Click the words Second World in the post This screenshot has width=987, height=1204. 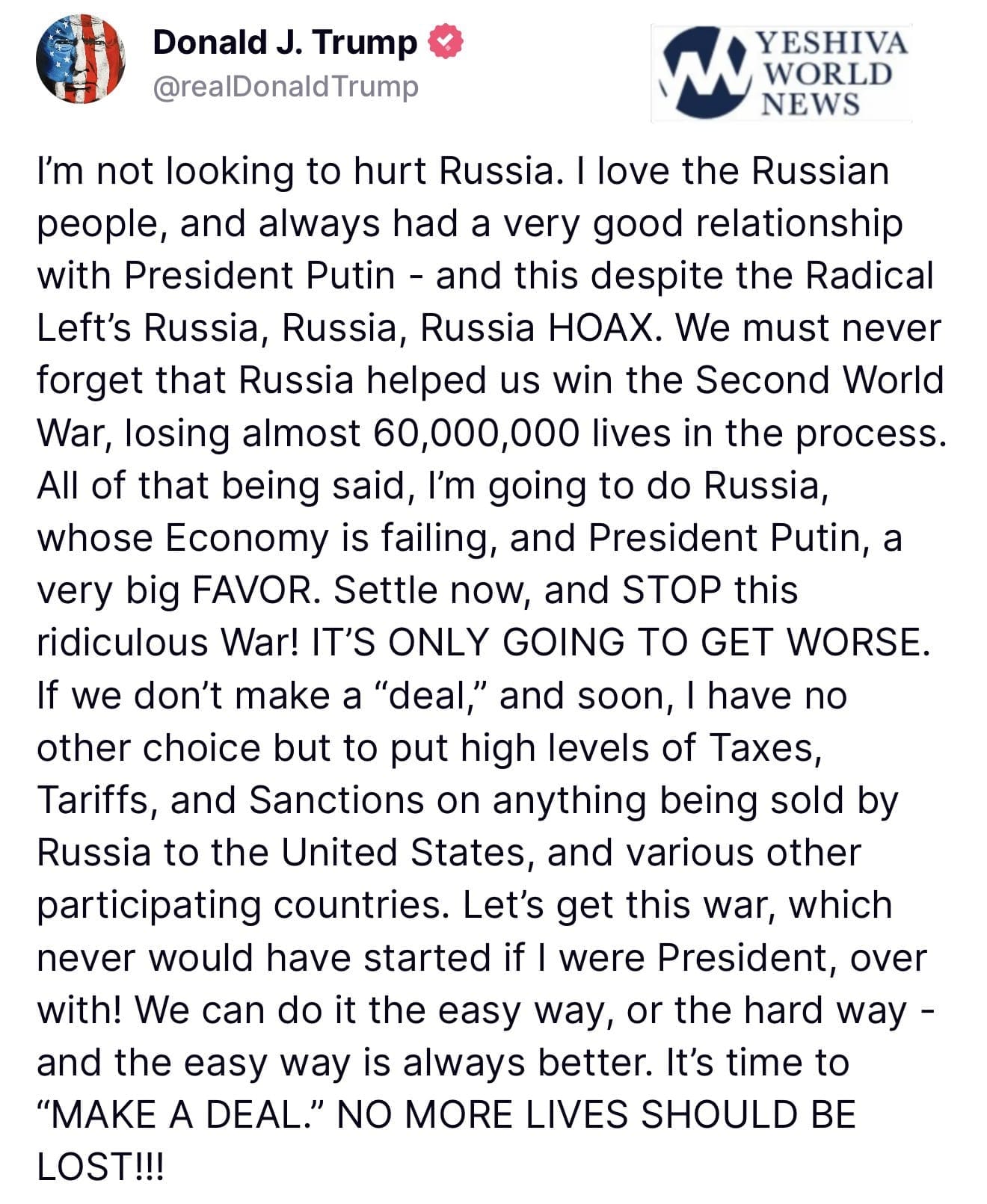(820, 380)
